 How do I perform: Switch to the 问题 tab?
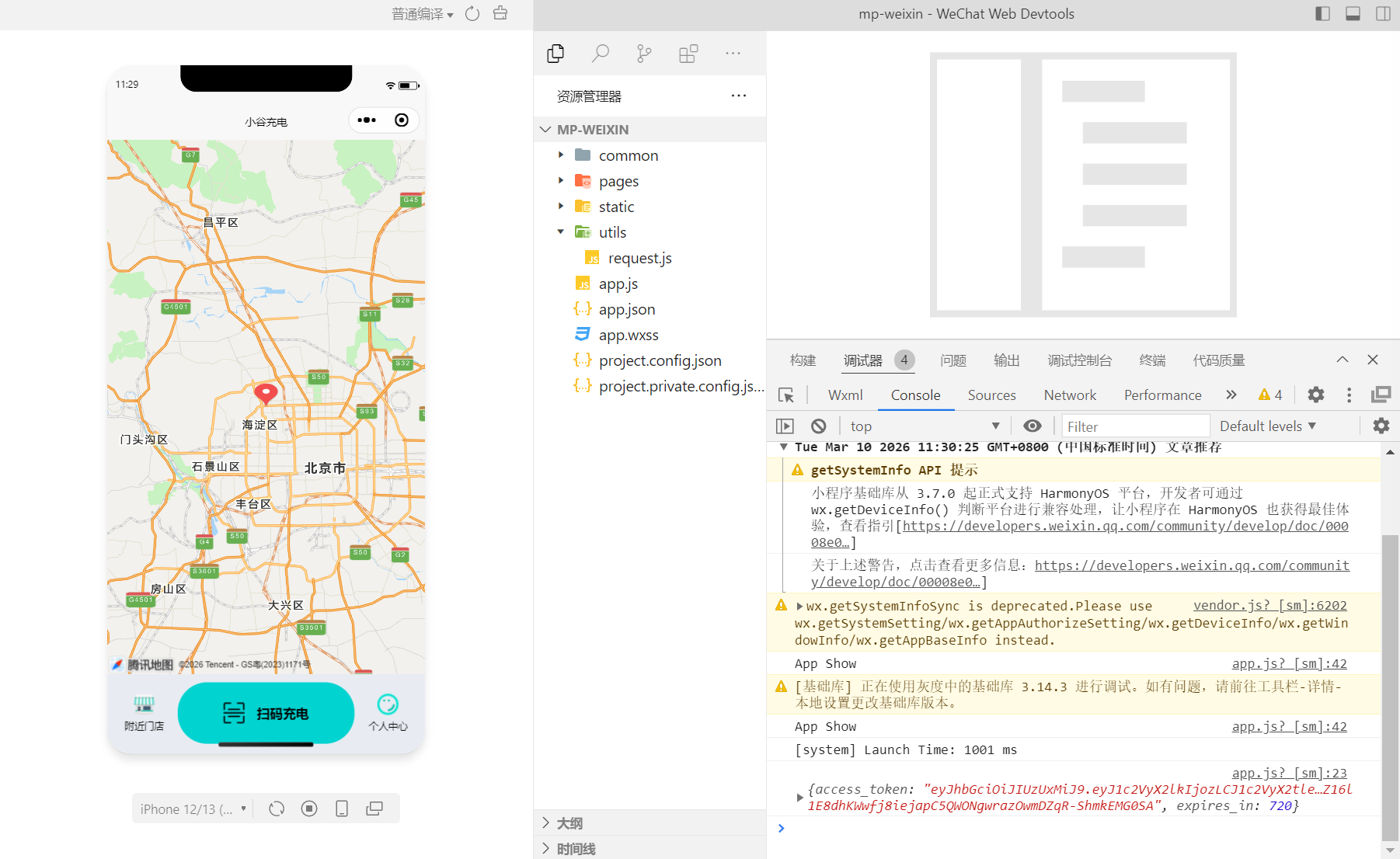point(953,360)
